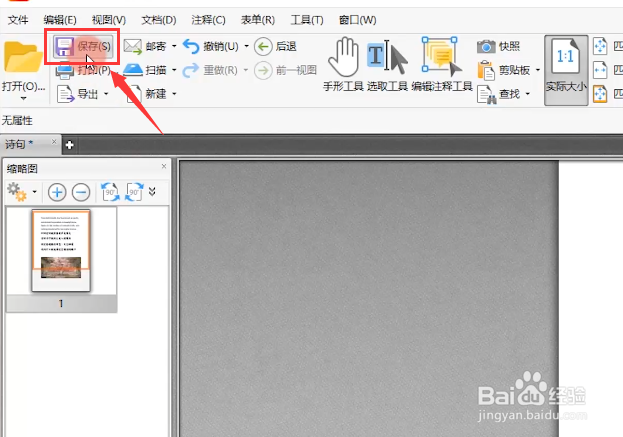Click the 查找 search icon
Screen dimensions: 623x437
coord(487,95)
